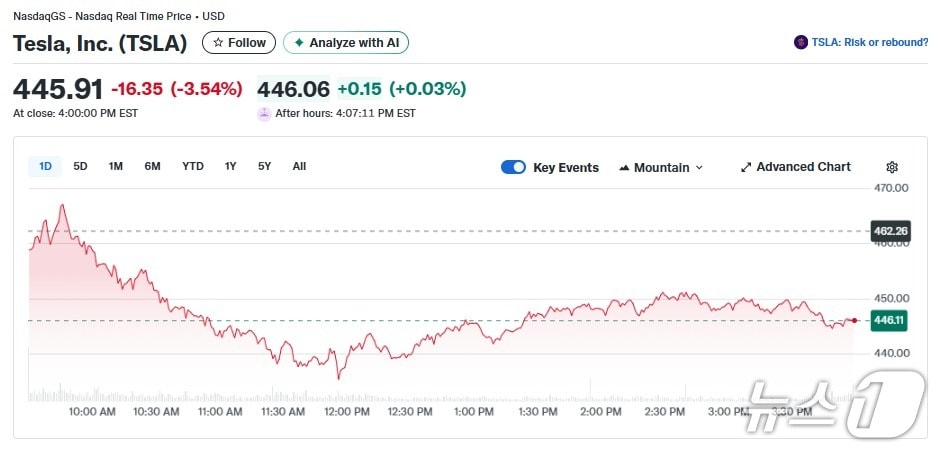The width and height of the screenshot is (939, 452).
Task: Select the 1D time range tab
Action: click(45, 166)
